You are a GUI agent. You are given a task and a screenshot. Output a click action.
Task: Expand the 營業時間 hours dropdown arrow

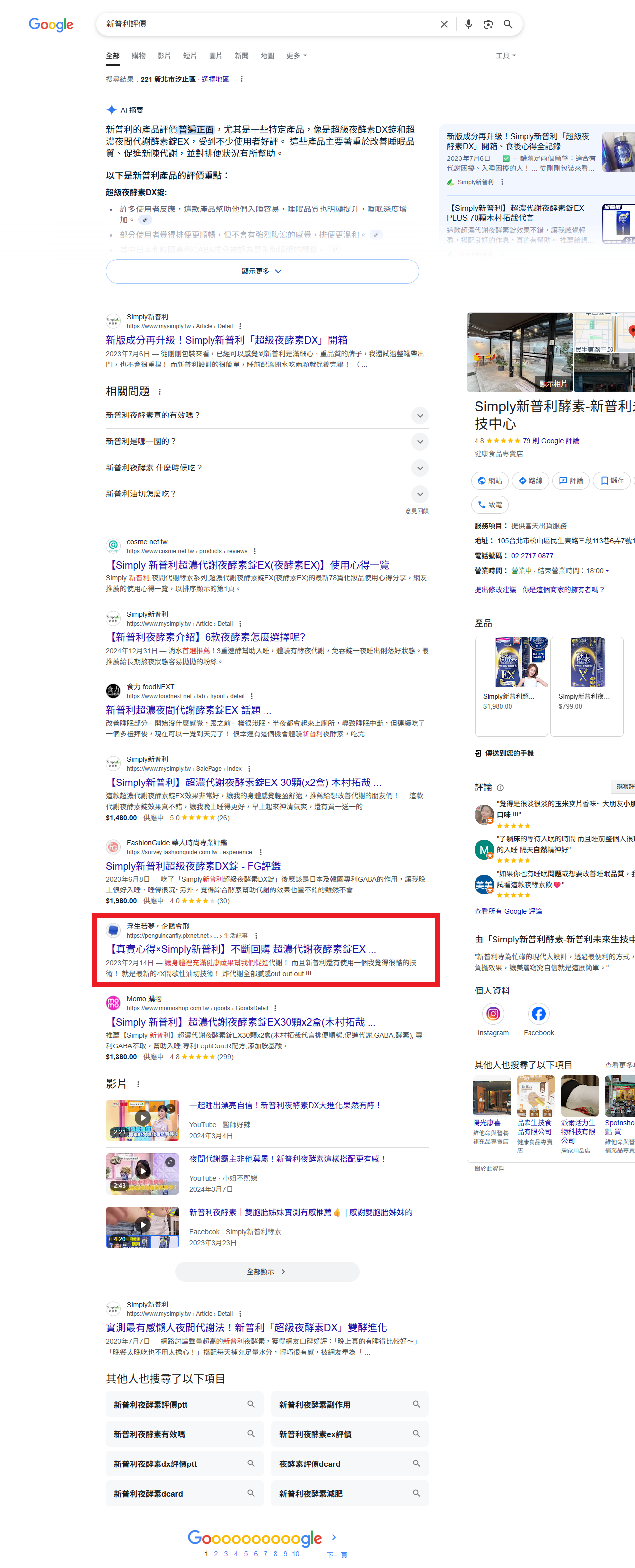[607, 571]
